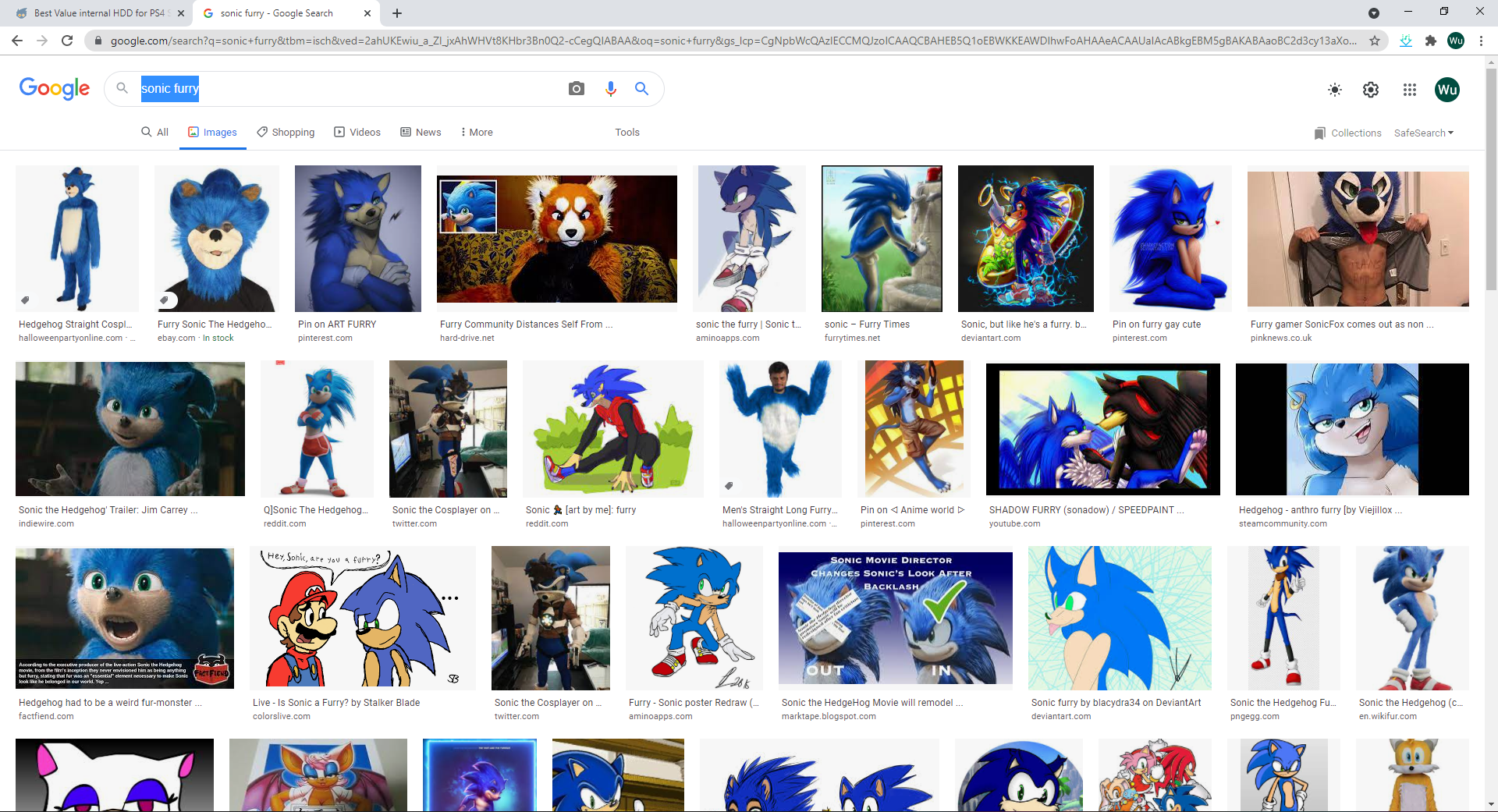Click product tag icon on ebay Furry Sonic image
This screenshot has height=812, width=1498.
(165, 300)
